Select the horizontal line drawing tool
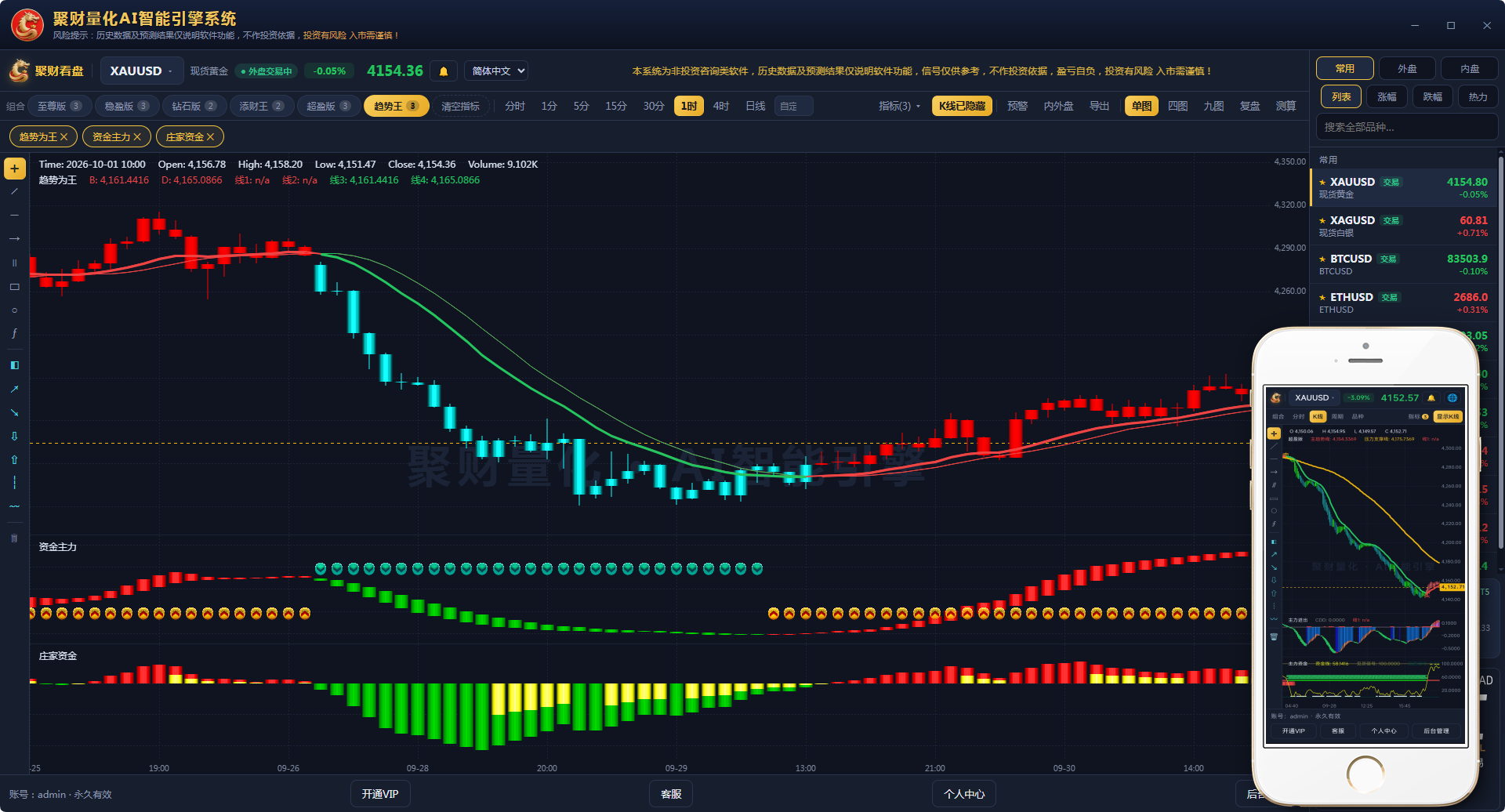The height and width of the screenshot is (812, 1505). tap(14, 215)
